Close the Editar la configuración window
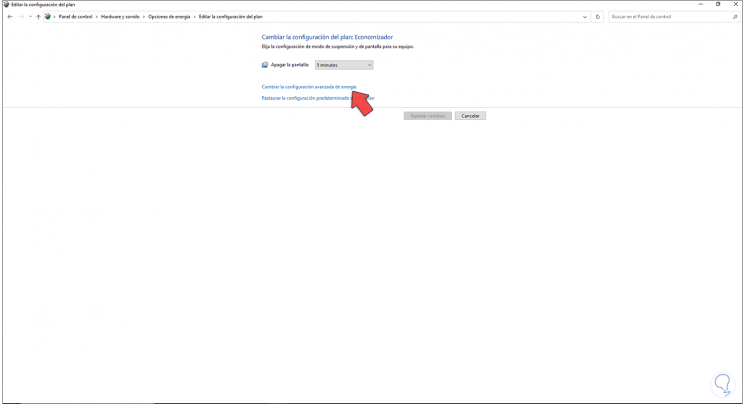This screenshot has width=745, height=404. coord(735,4)
